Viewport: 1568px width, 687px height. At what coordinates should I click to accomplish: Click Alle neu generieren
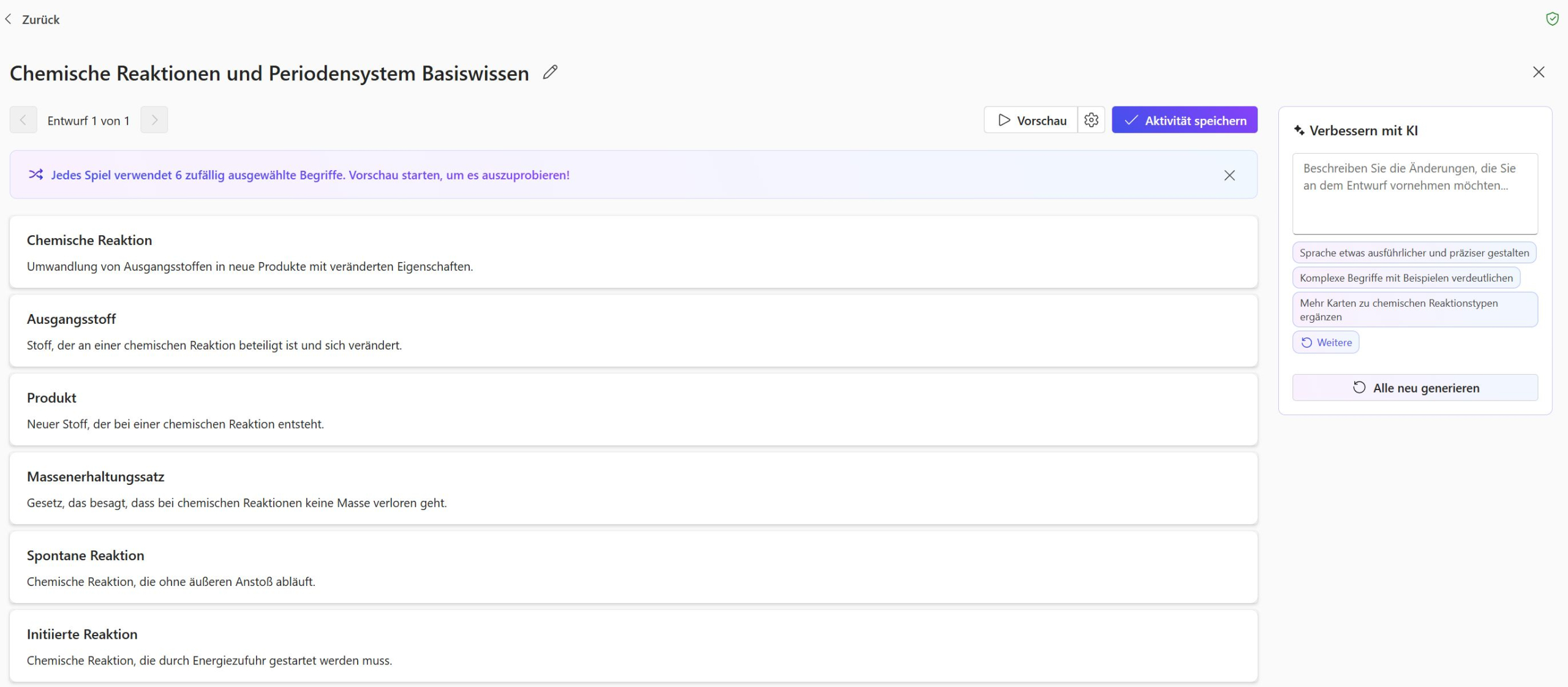point(1414,388)
